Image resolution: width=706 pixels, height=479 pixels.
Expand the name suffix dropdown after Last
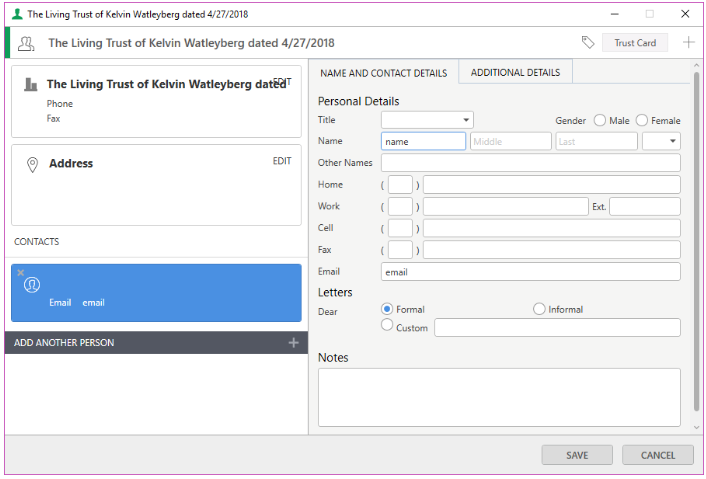click(x=661, y=142)
